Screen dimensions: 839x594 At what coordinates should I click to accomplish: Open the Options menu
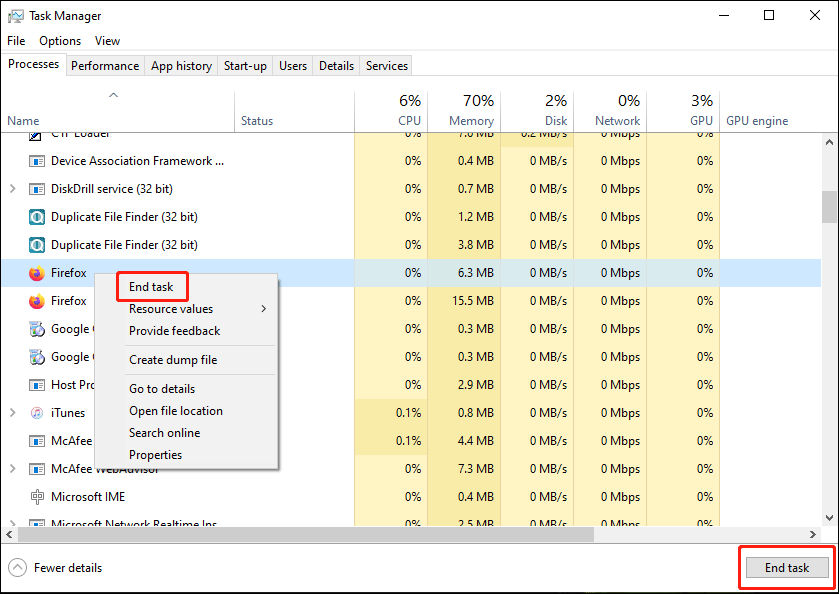click(59, 41)
